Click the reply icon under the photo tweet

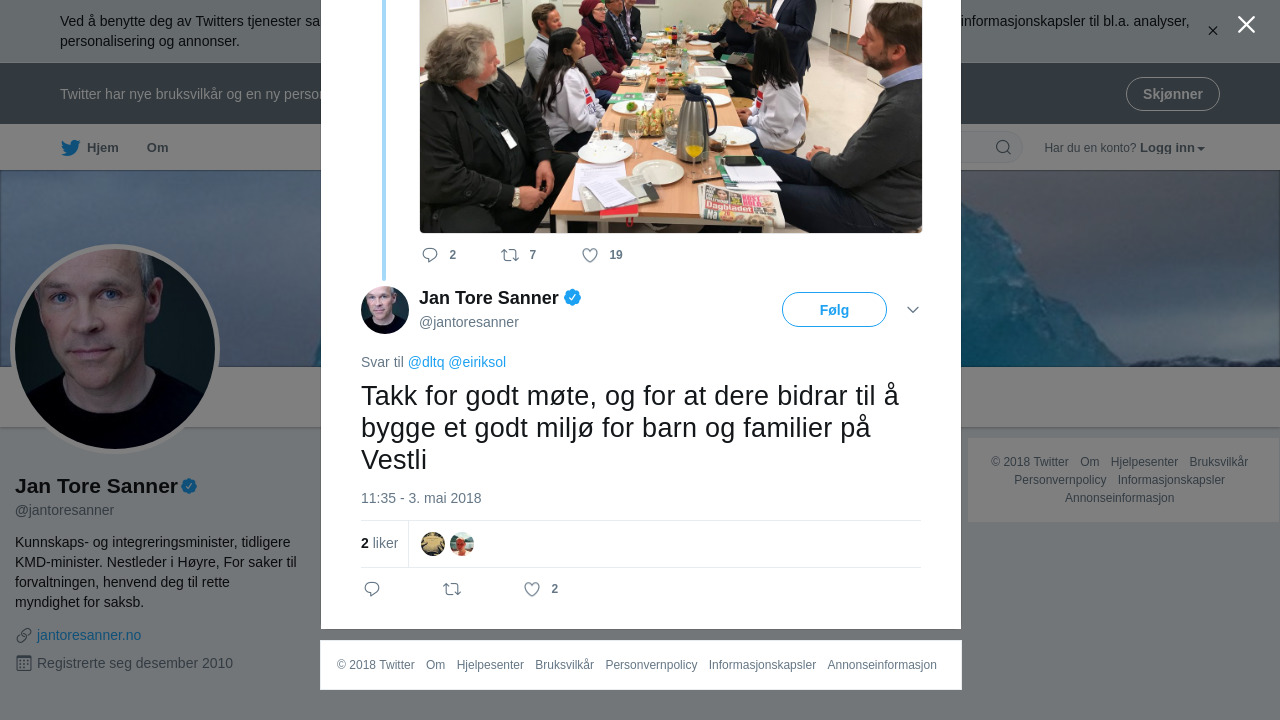[430, 255]
